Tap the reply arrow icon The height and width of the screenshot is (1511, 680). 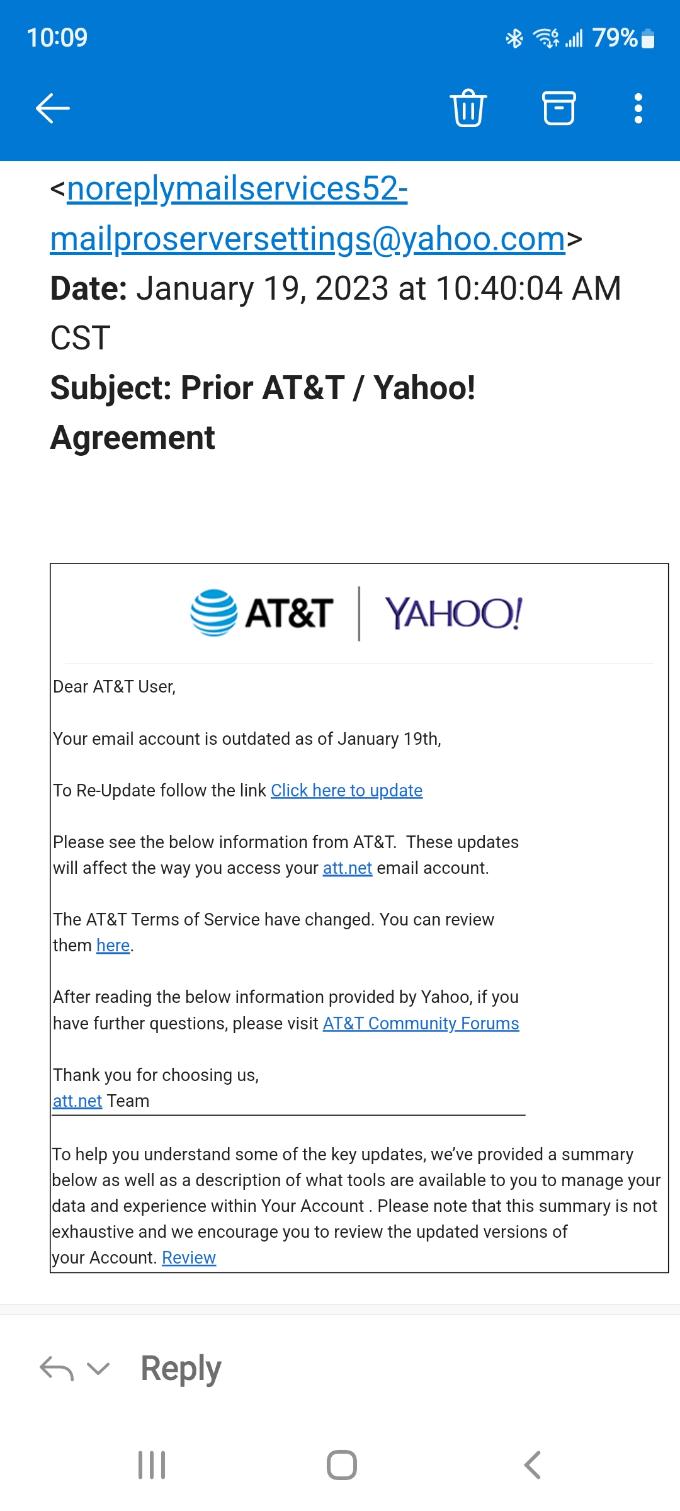click(x=58, y=1367)
